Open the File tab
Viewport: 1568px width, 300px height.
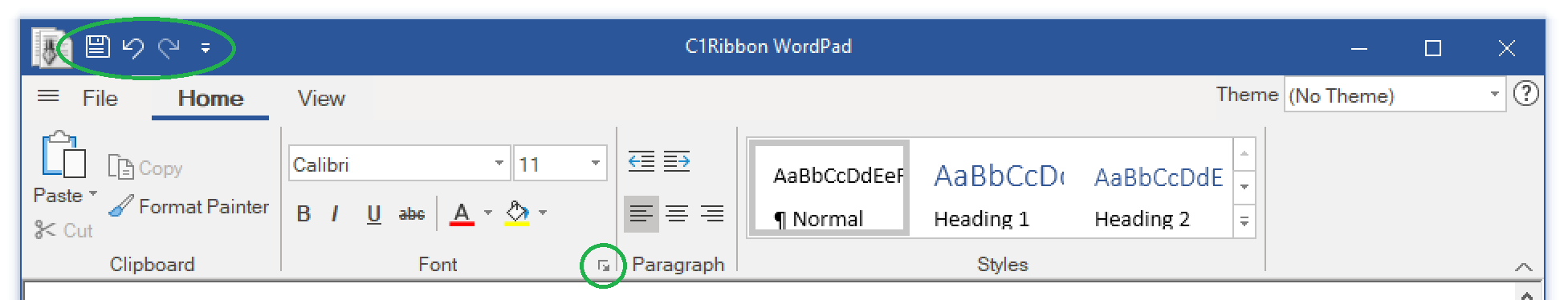(x=100, y=98)
